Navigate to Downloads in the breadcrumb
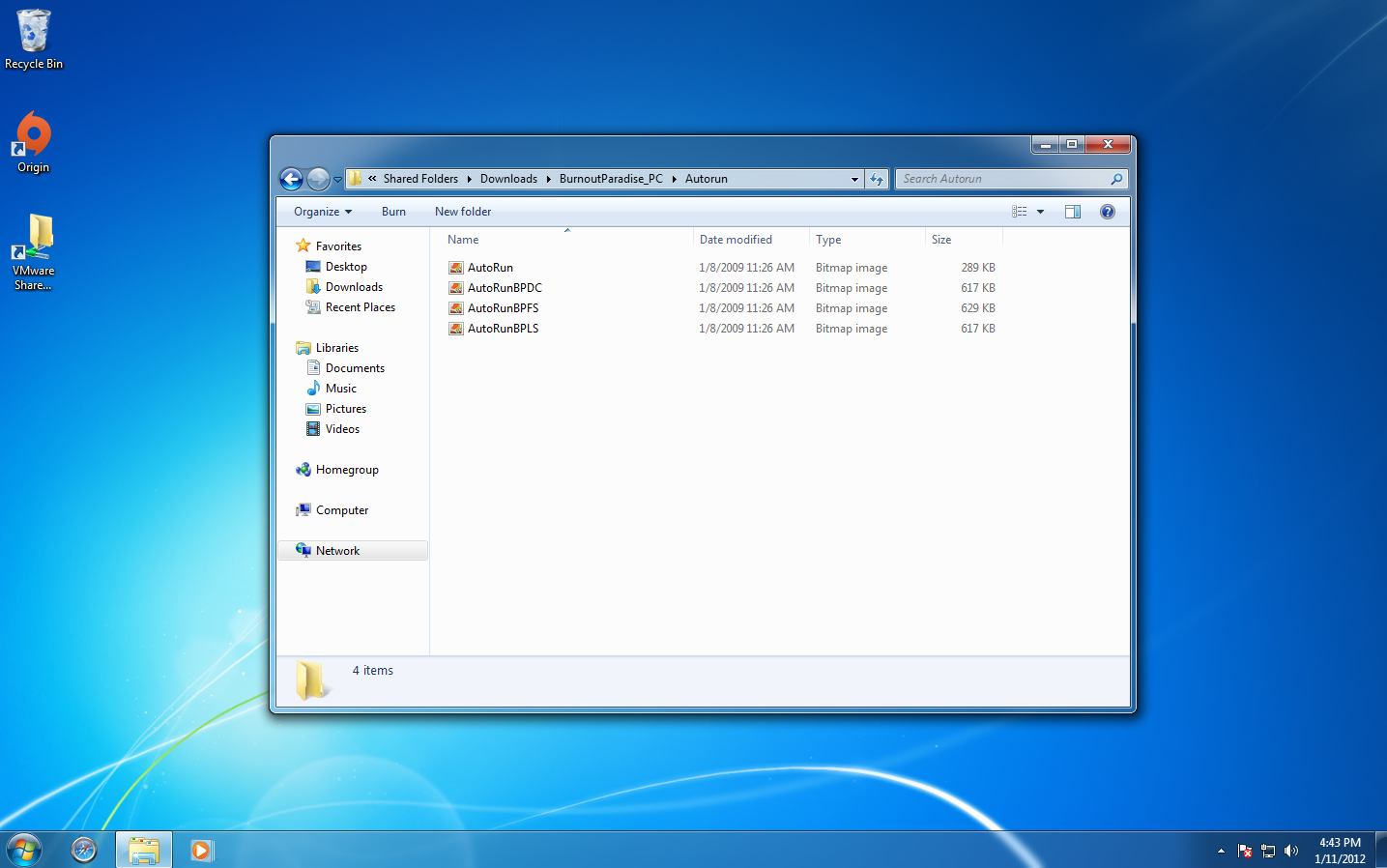1387x868 pixels. (508, 179)
